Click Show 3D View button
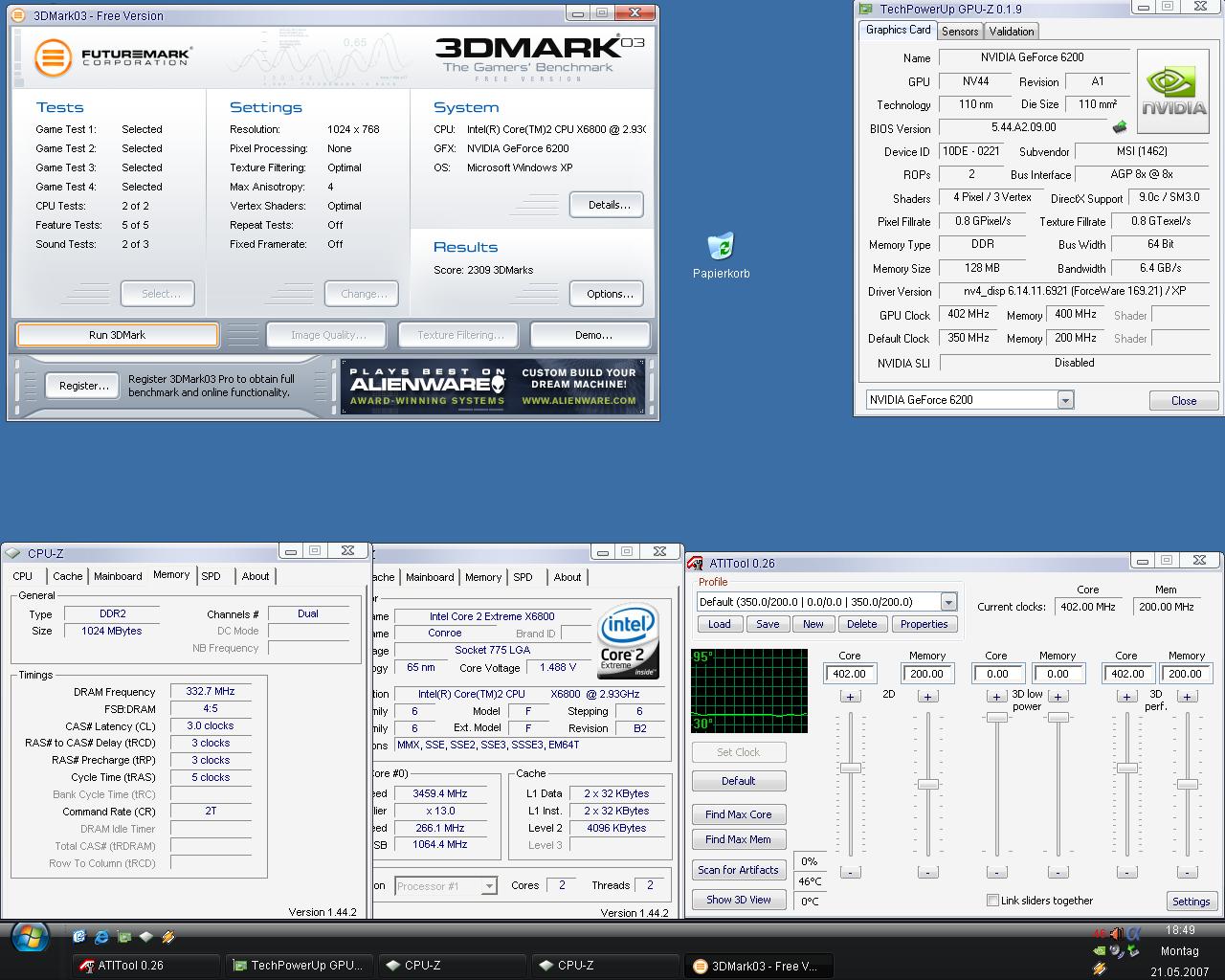The image size is (1225, 980). 738,900
